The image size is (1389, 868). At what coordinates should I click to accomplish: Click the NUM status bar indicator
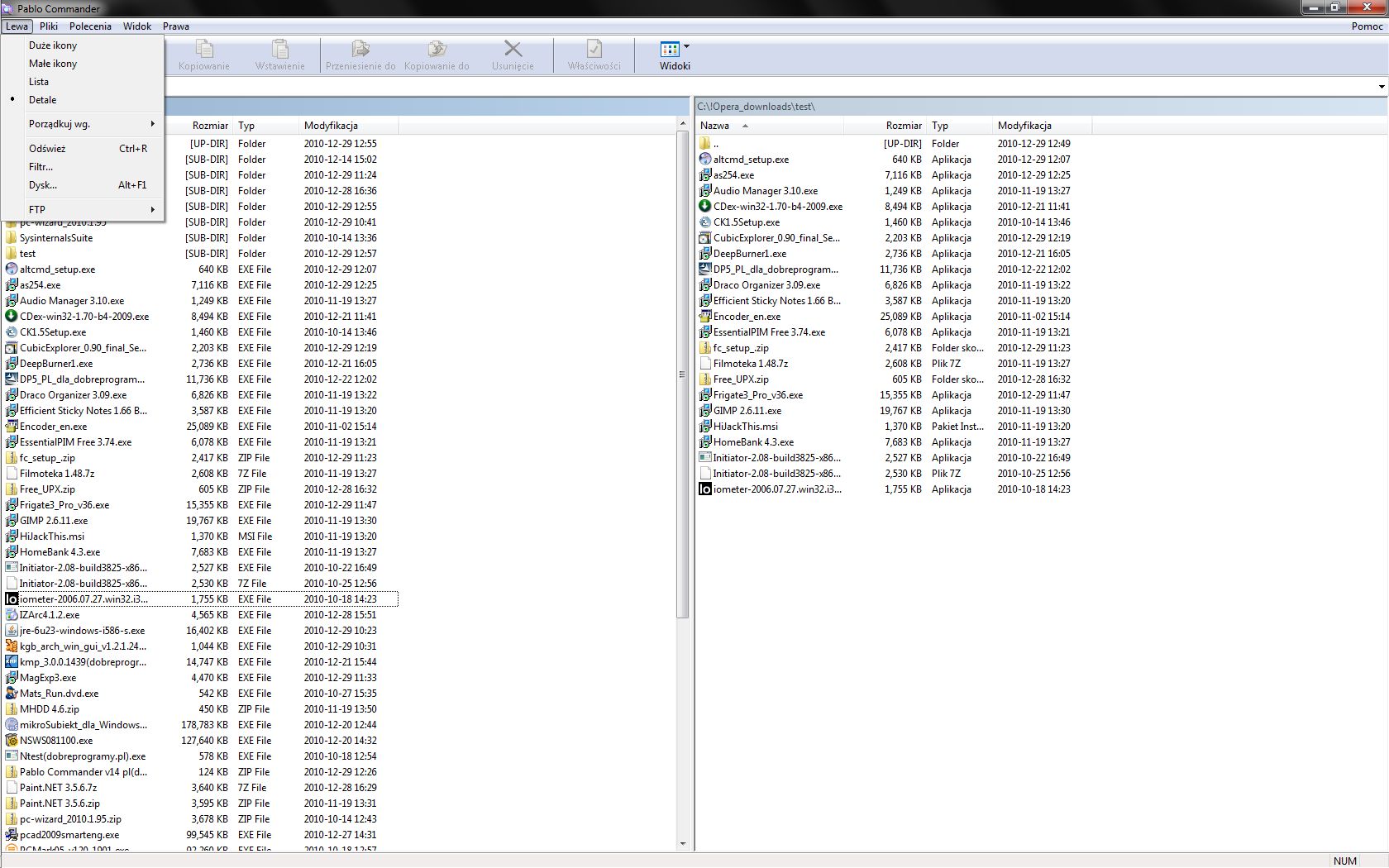(x=1344, y=861)
